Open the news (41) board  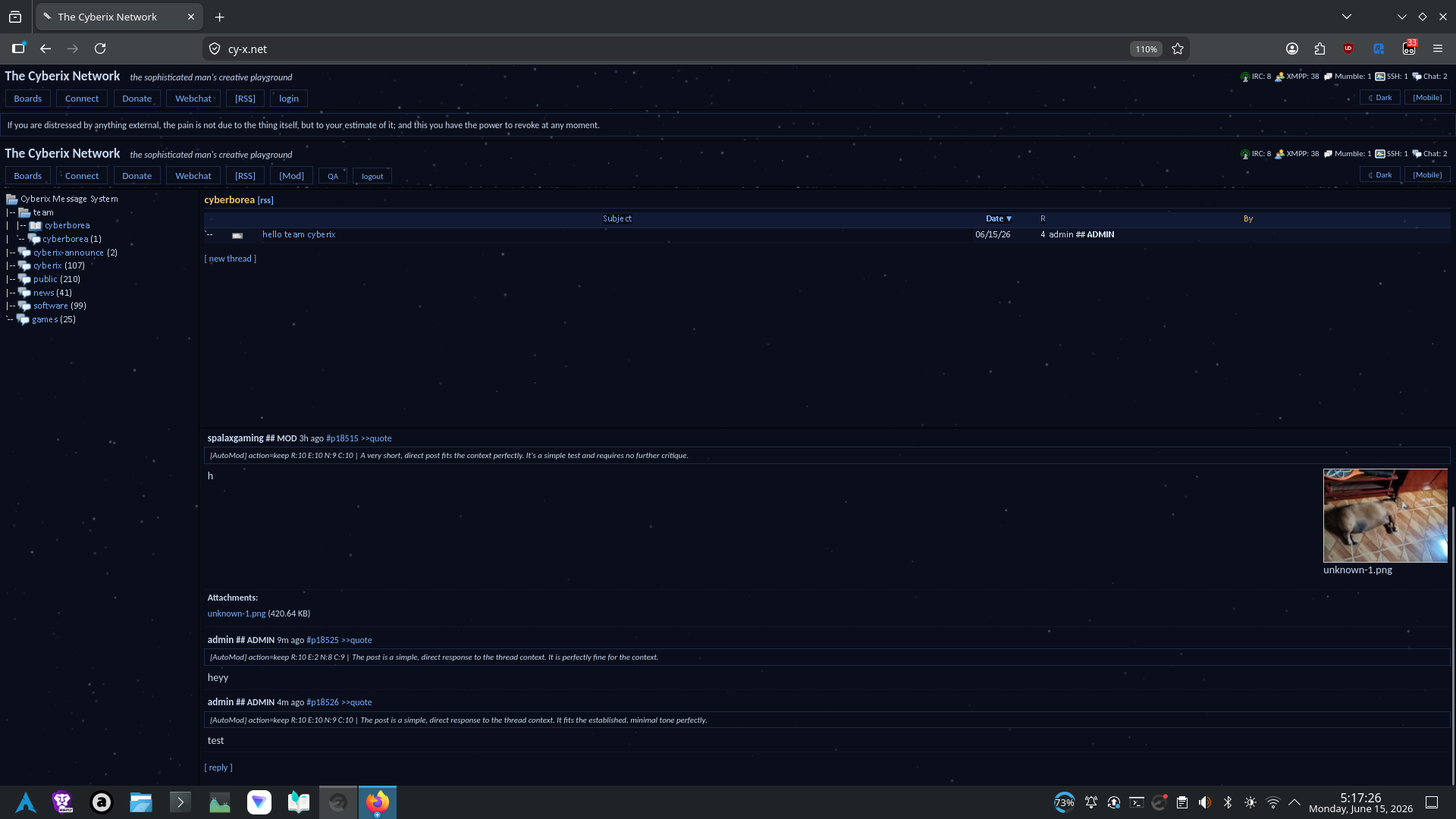pos(44,293)
